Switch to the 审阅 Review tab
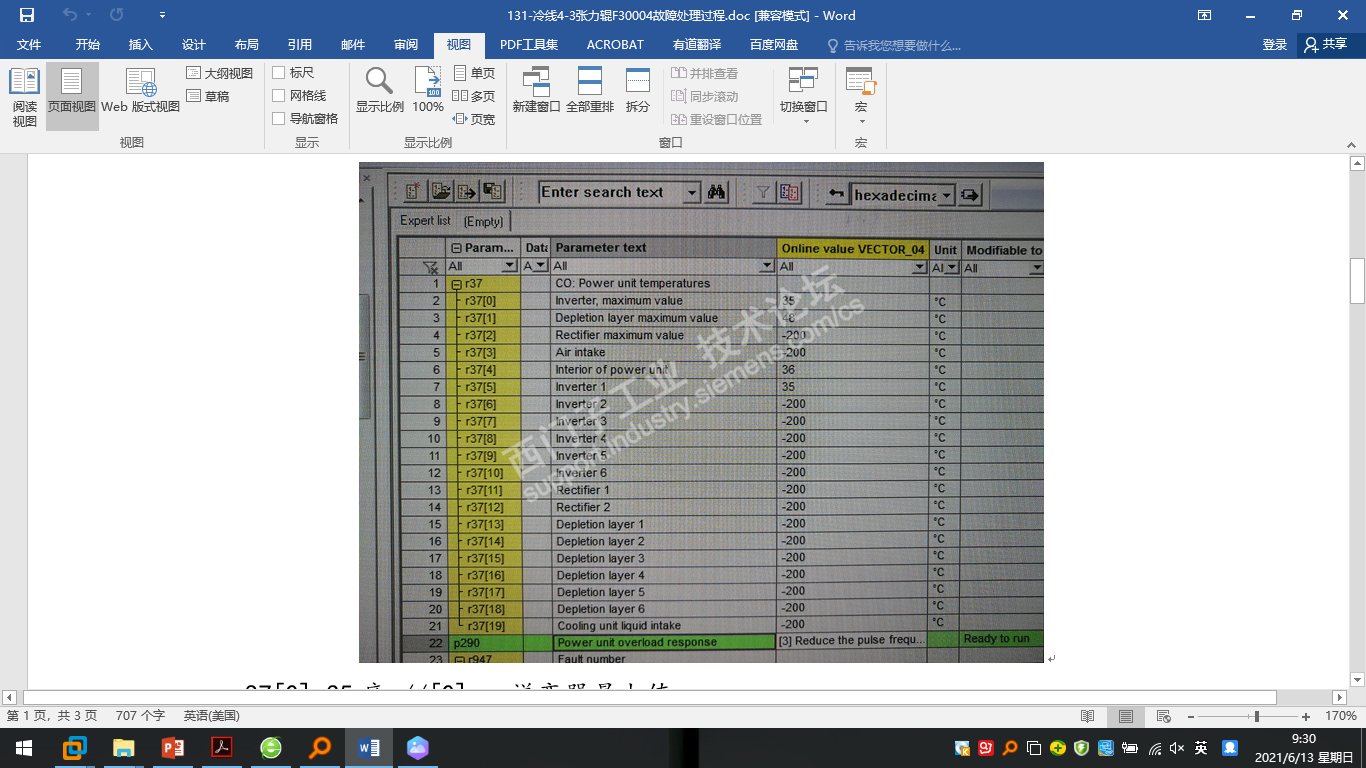 click(x=406, y=45)
